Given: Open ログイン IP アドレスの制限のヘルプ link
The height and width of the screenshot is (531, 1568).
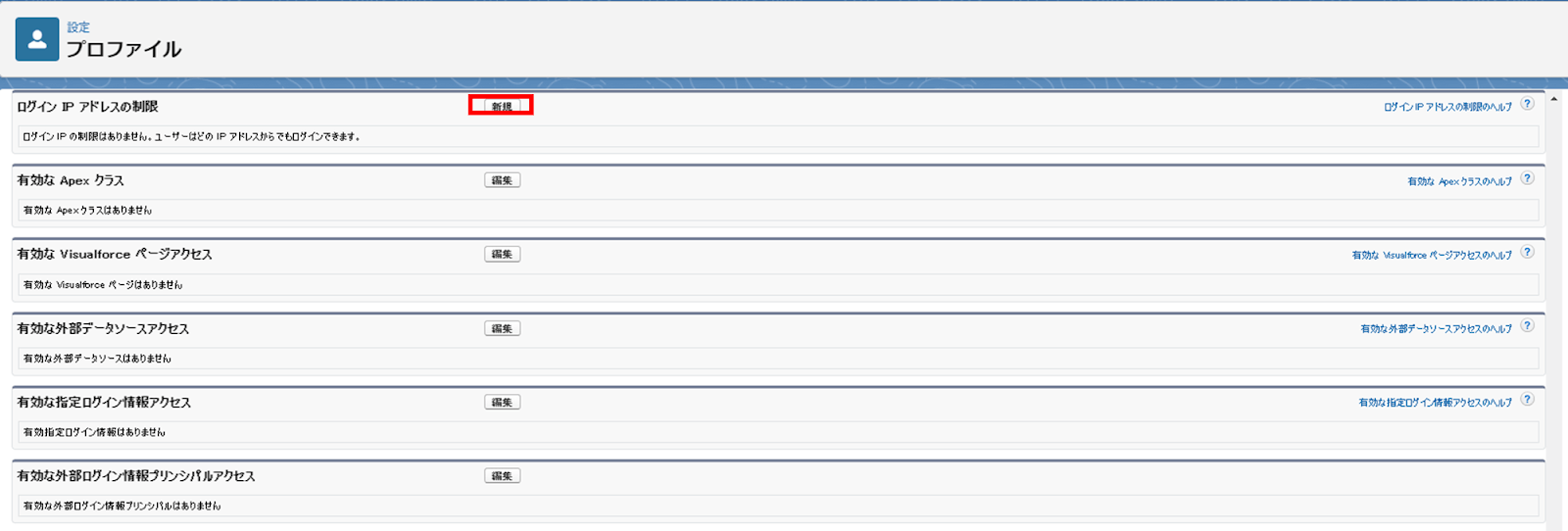Looking at the screenshot, I should [x=1447, y=107].
